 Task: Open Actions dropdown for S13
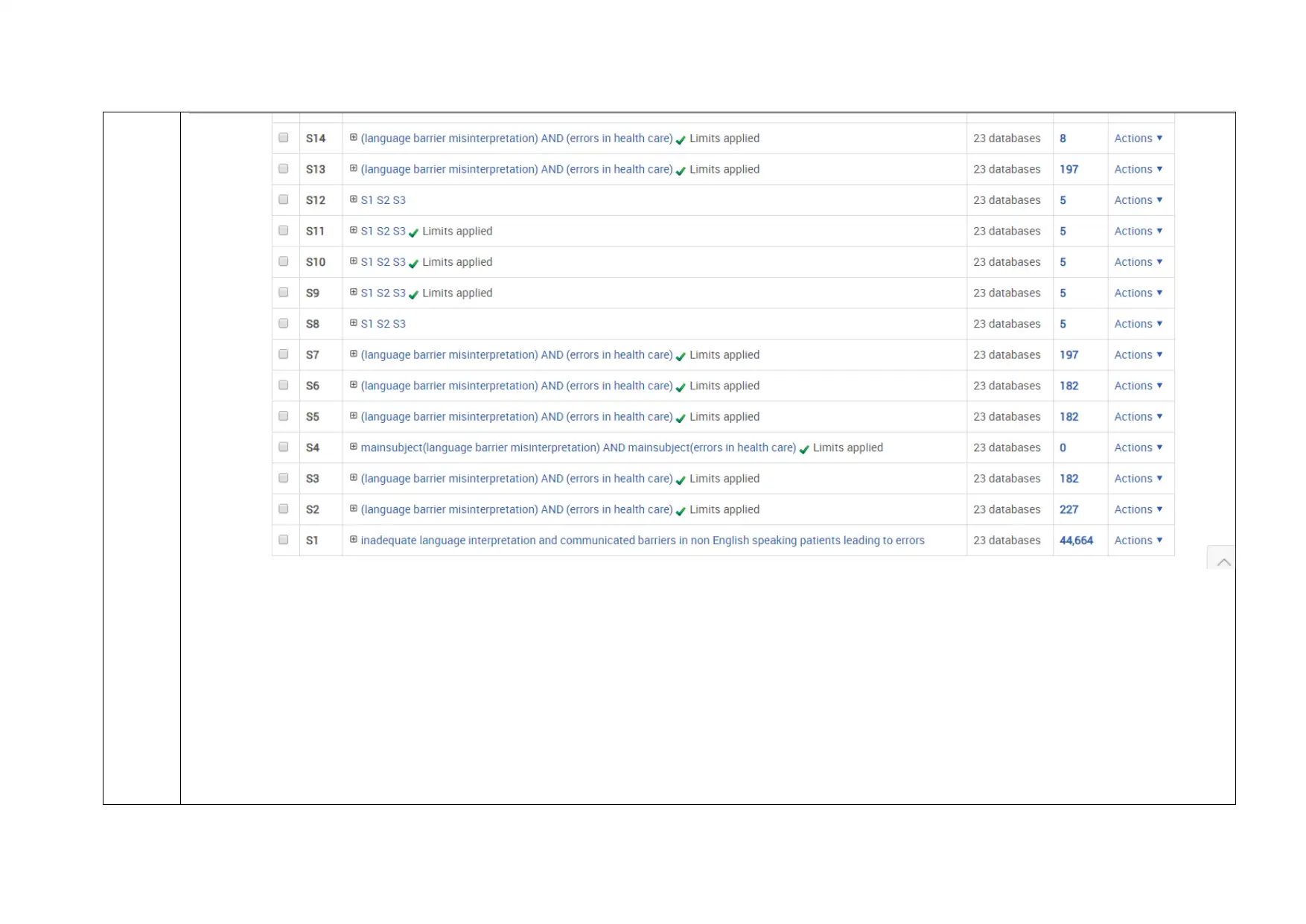pyautogui.click(x=1138, y=170)
